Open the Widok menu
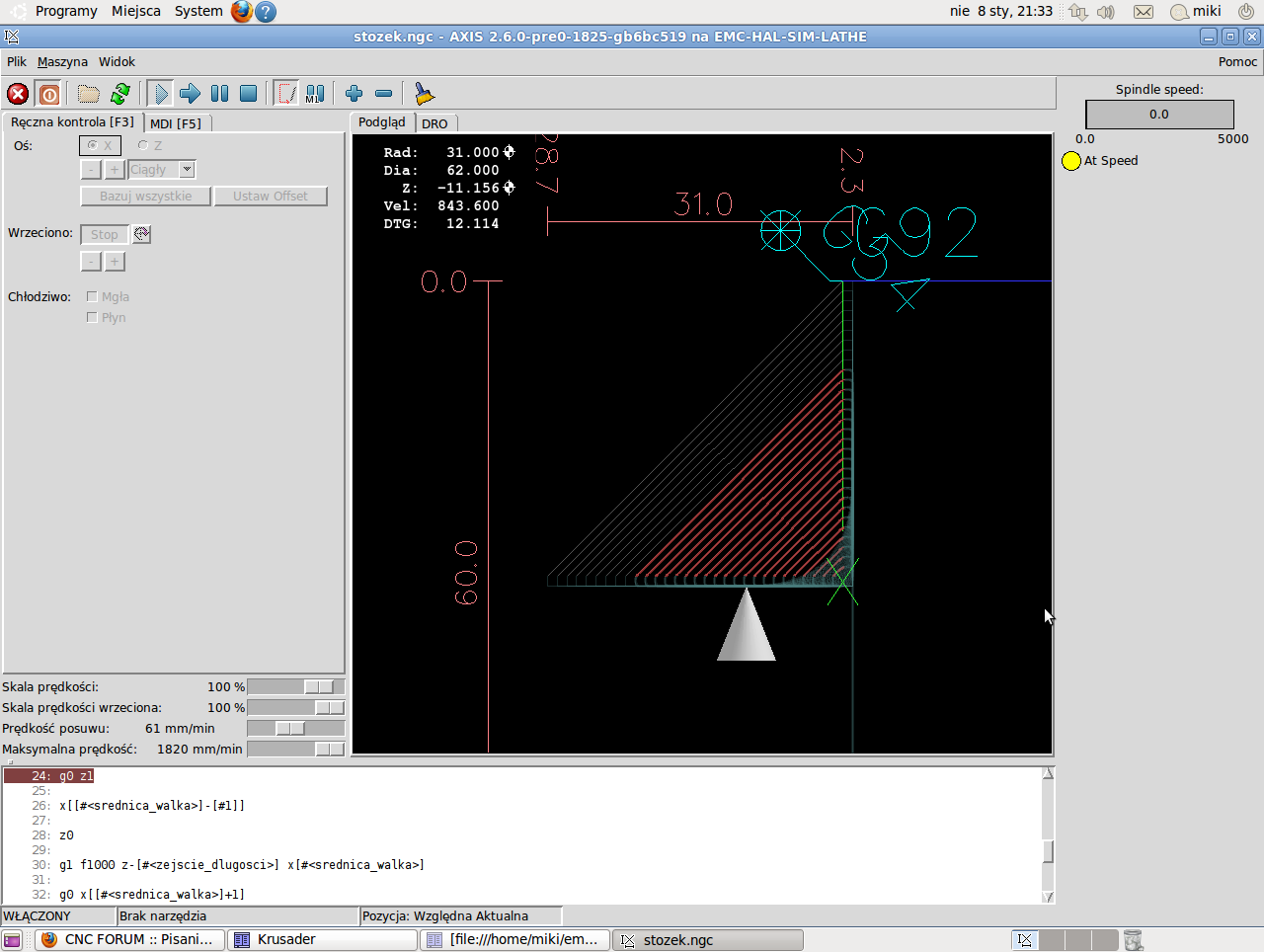Image resolution: width=1264 pixels, height=952 pixels. point(117,61)
